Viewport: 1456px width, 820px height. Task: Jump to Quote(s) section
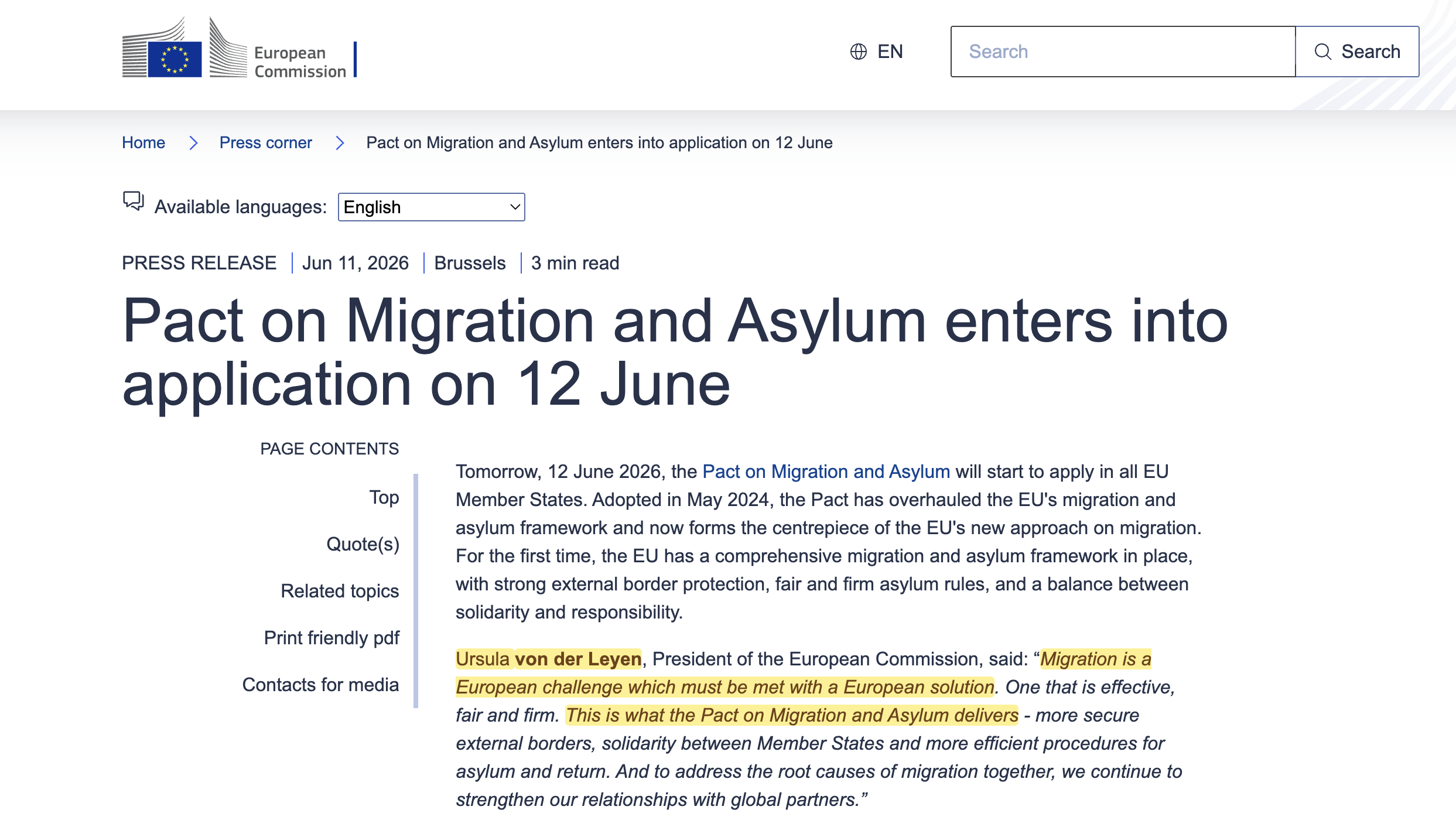363,544
